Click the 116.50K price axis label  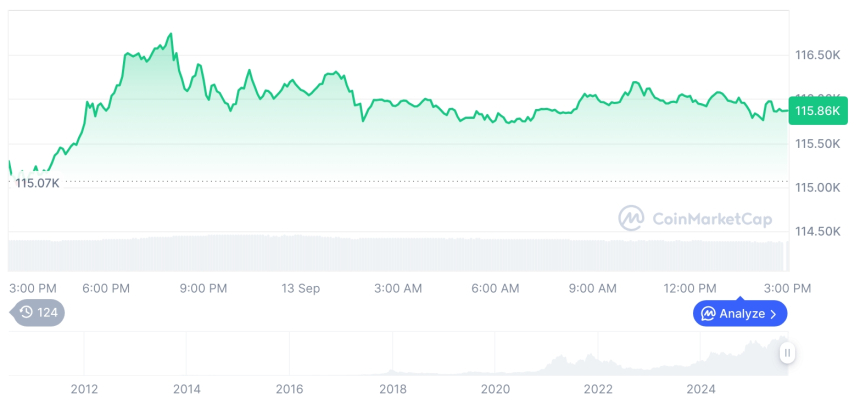coord(817,53)
